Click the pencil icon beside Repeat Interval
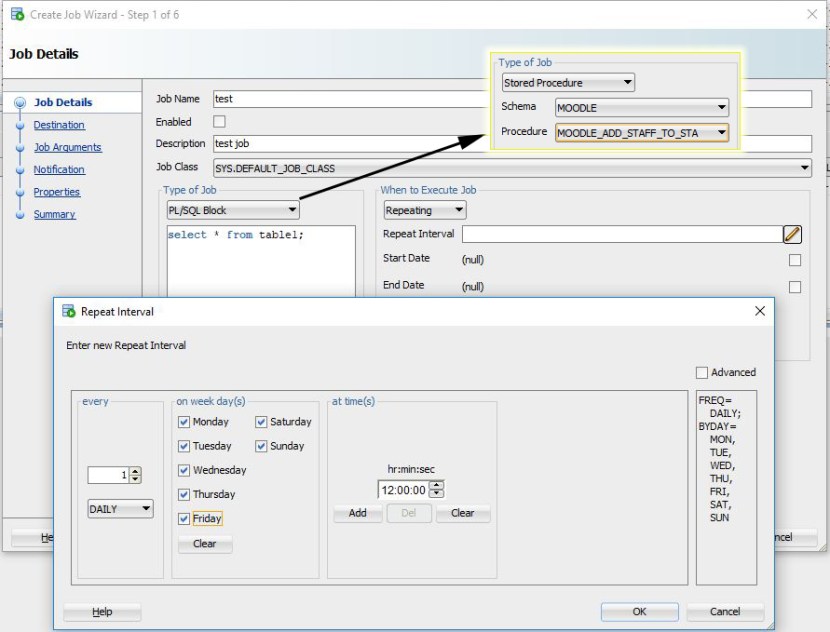 pos(792,234)
